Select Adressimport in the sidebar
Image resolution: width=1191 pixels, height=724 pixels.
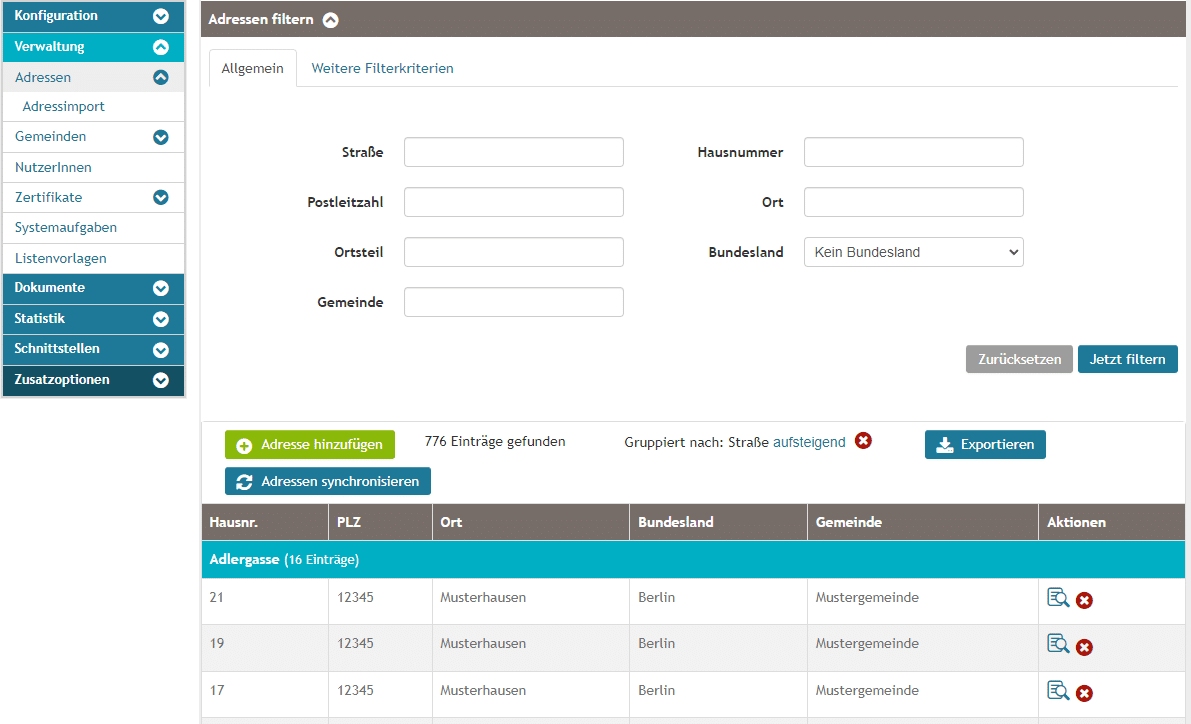63,106
